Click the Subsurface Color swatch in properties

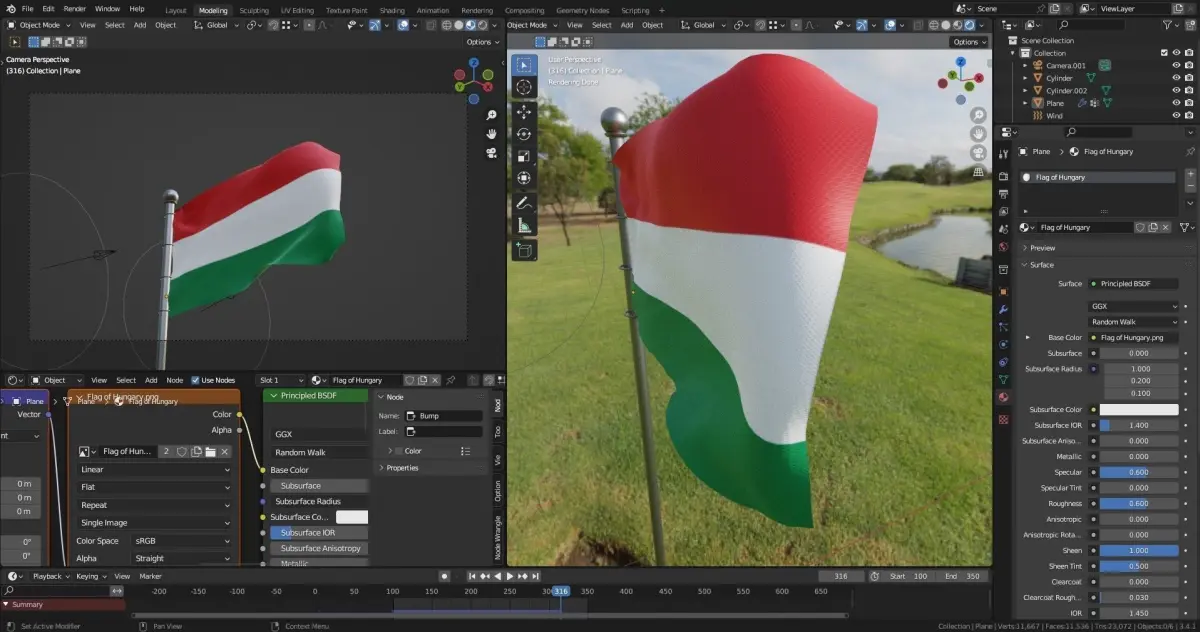coord(1139,410)
